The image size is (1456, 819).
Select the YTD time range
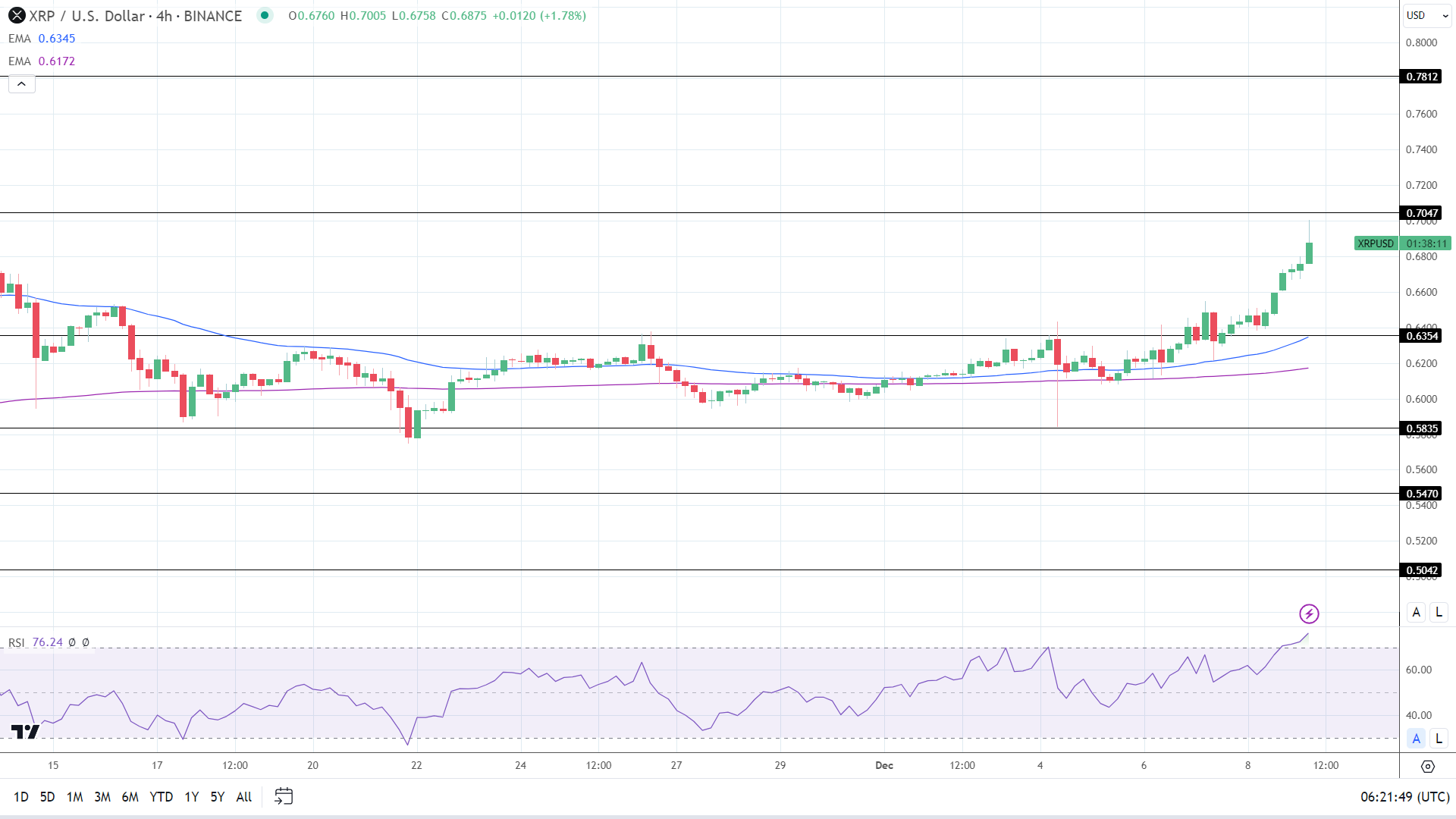click(162, 796)
